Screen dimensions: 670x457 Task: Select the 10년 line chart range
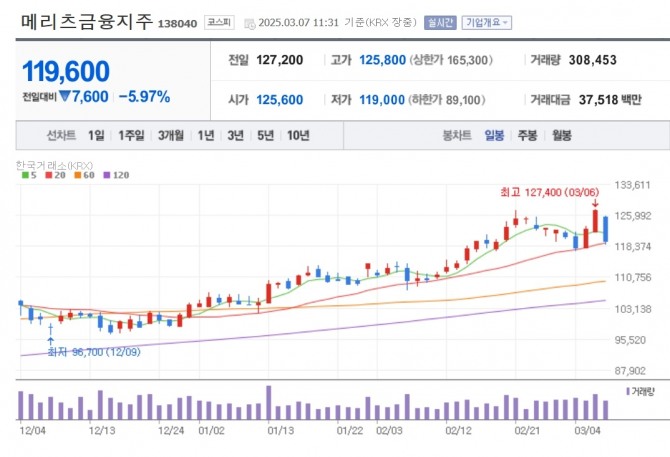(x=297, y=135)
